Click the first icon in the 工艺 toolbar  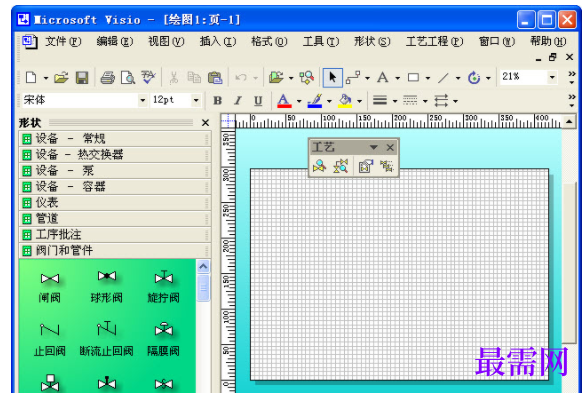pos(319,166)
